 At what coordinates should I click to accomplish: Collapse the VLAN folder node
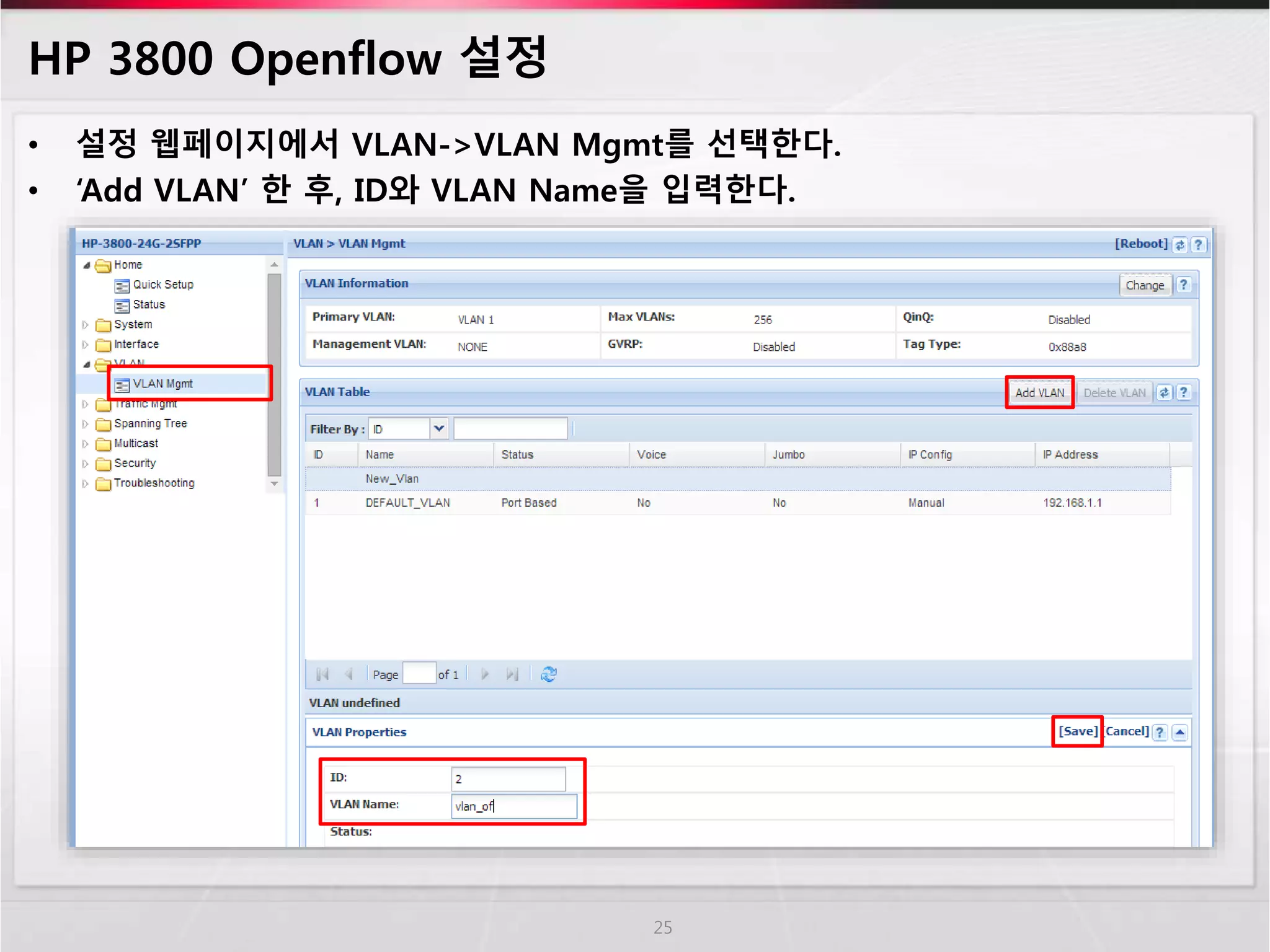coord(87,364)
